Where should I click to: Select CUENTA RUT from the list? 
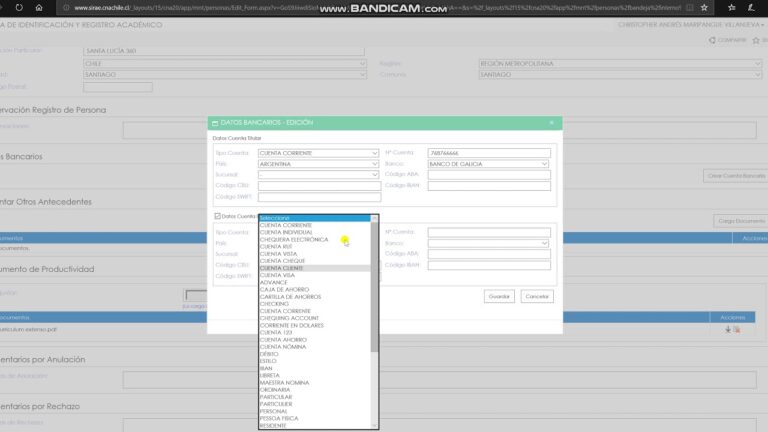pyautogui.click(x=314, y=247)
